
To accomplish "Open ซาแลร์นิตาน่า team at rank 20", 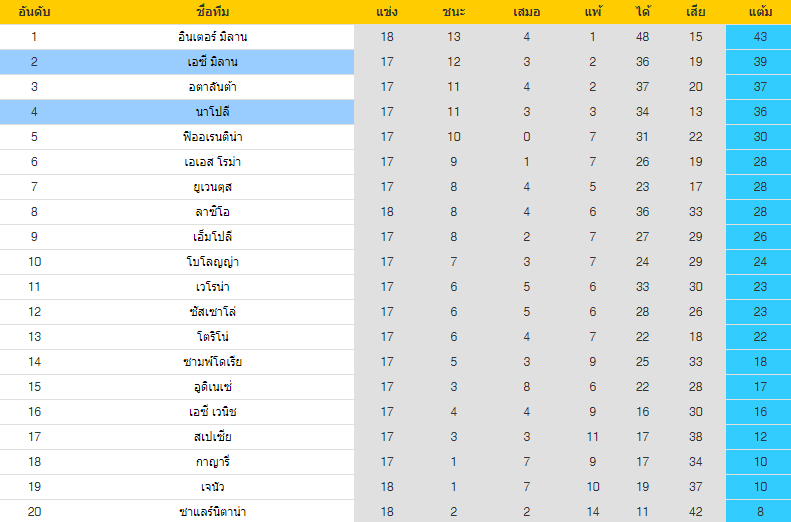I will pos(211,512).
